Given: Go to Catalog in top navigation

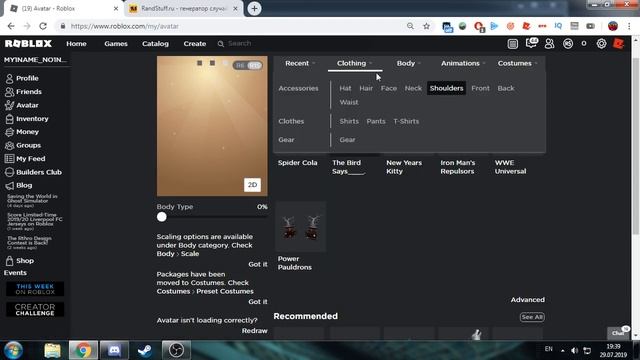Looking at the screenshot, I should [155, 44].
